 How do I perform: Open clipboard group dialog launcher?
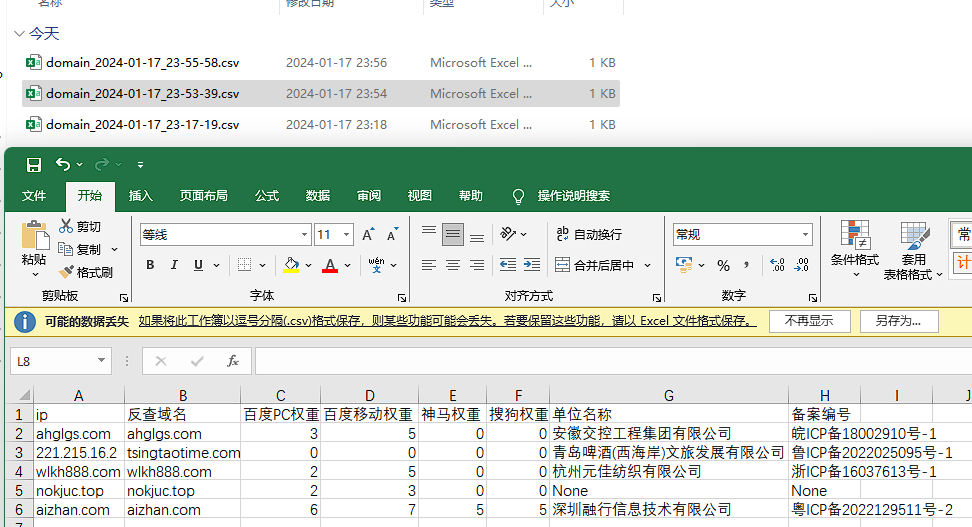click(123, 298)
